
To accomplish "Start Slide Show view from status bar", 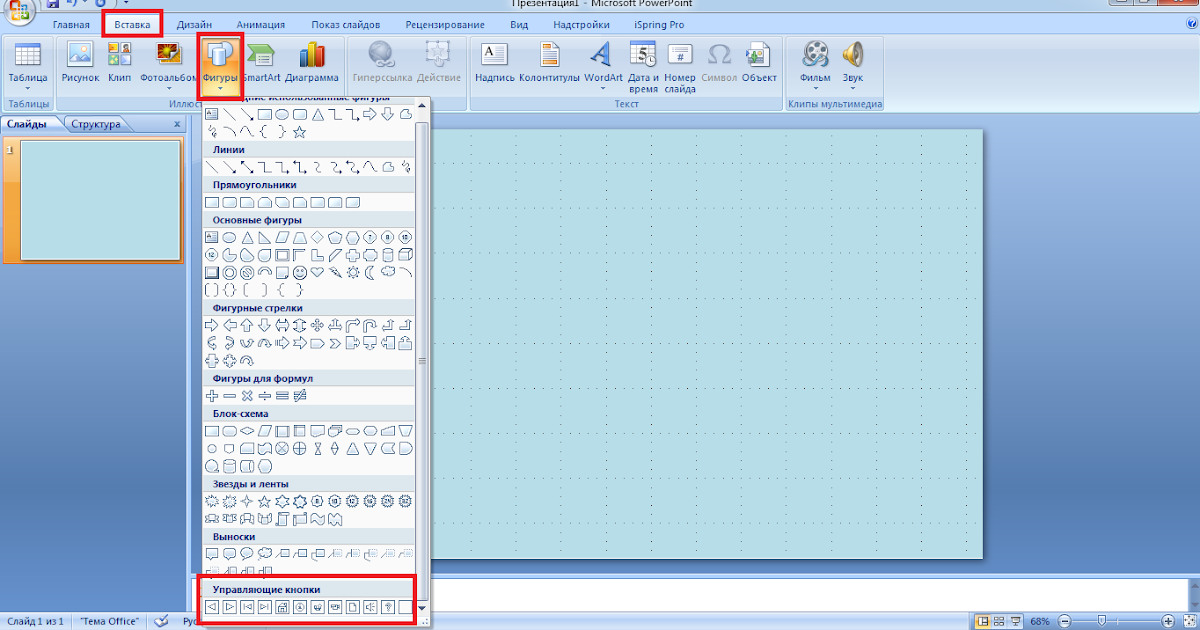I will point(1016,621).
